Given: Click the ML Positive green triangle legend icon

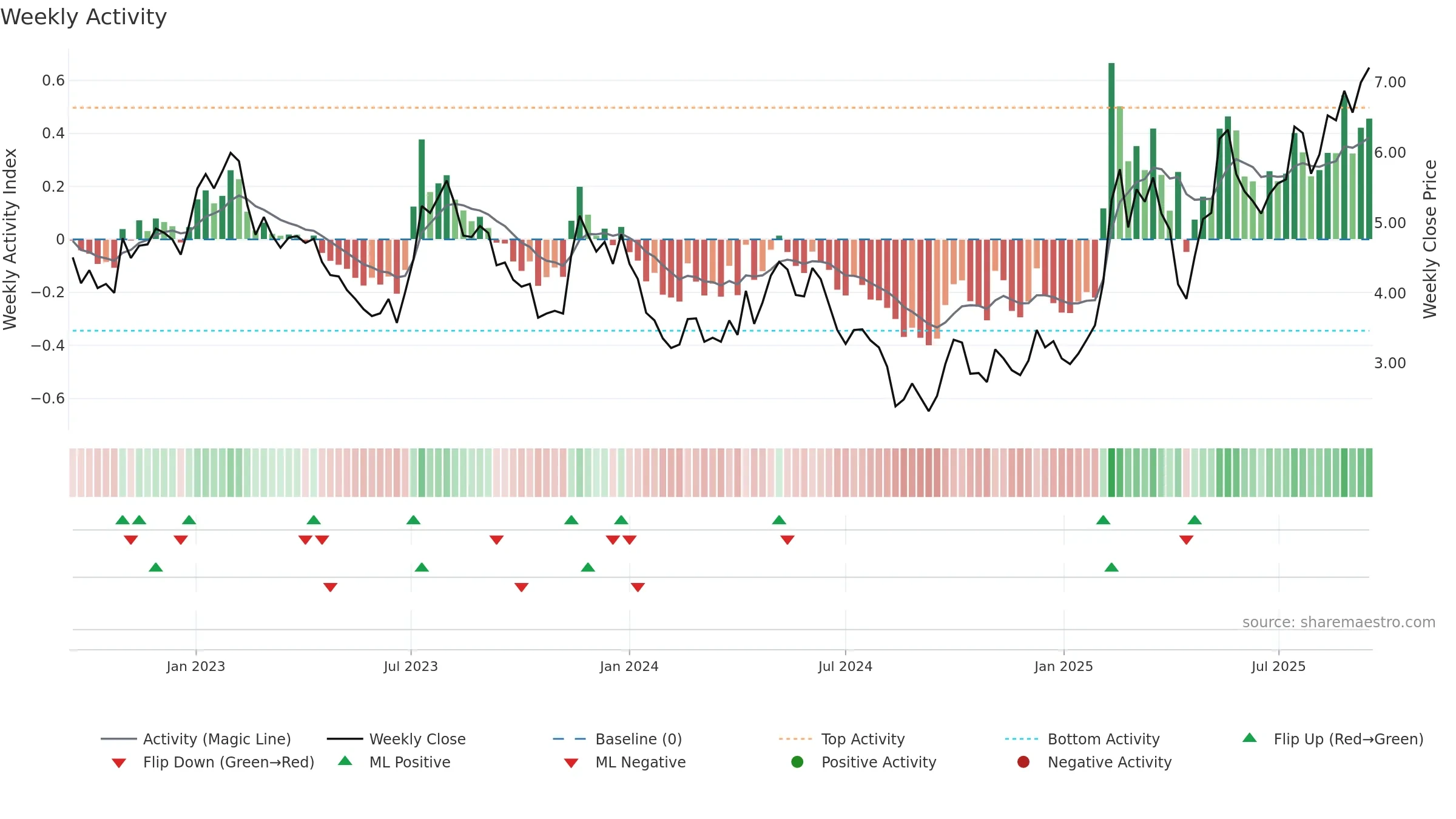Looking at the screenshot, I should (x=345, y=761).
